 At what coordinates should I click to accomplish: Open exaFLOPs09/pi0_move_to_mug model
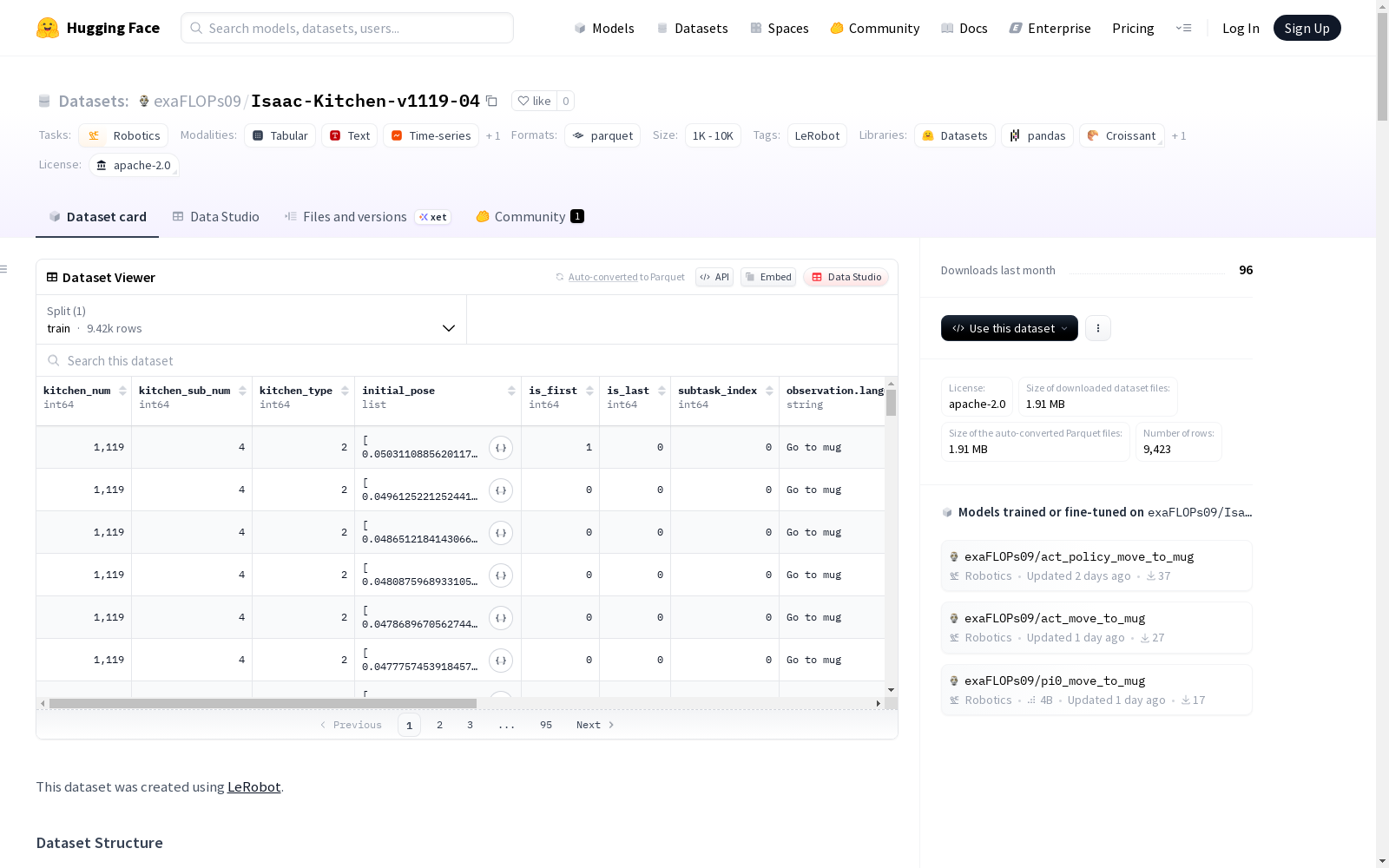pyautogui.click(x=1096, y=690)
